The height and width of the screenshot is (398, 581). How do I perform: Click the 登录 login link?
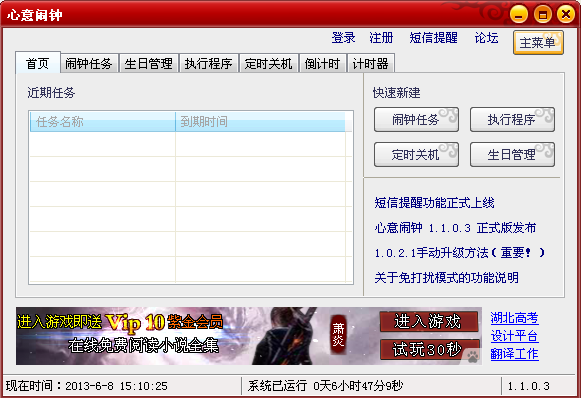pyautogui.click(x=343, y=37)
